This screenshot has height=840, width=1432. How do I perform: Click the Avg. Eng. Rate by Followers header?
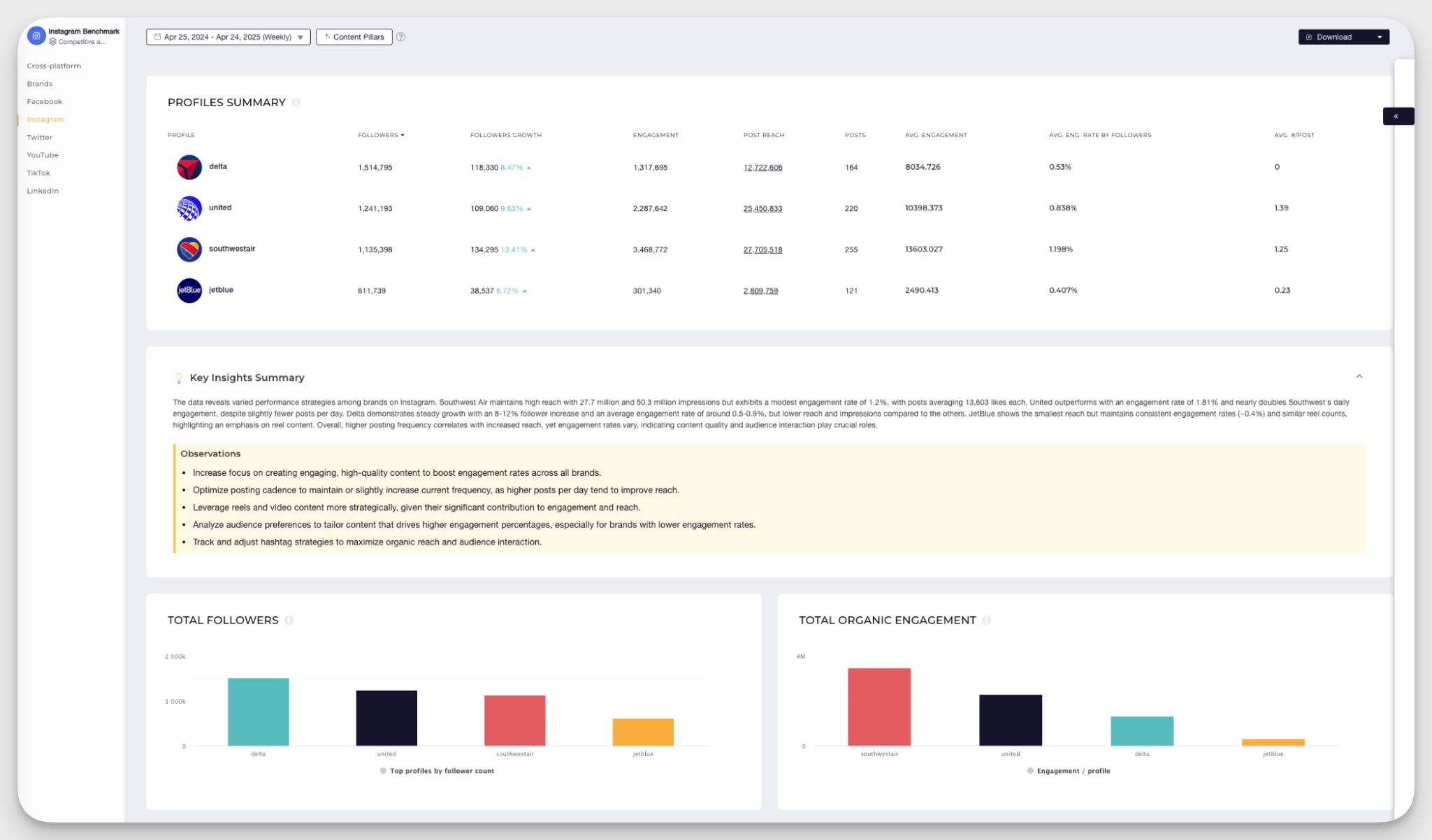[1100, 135]
